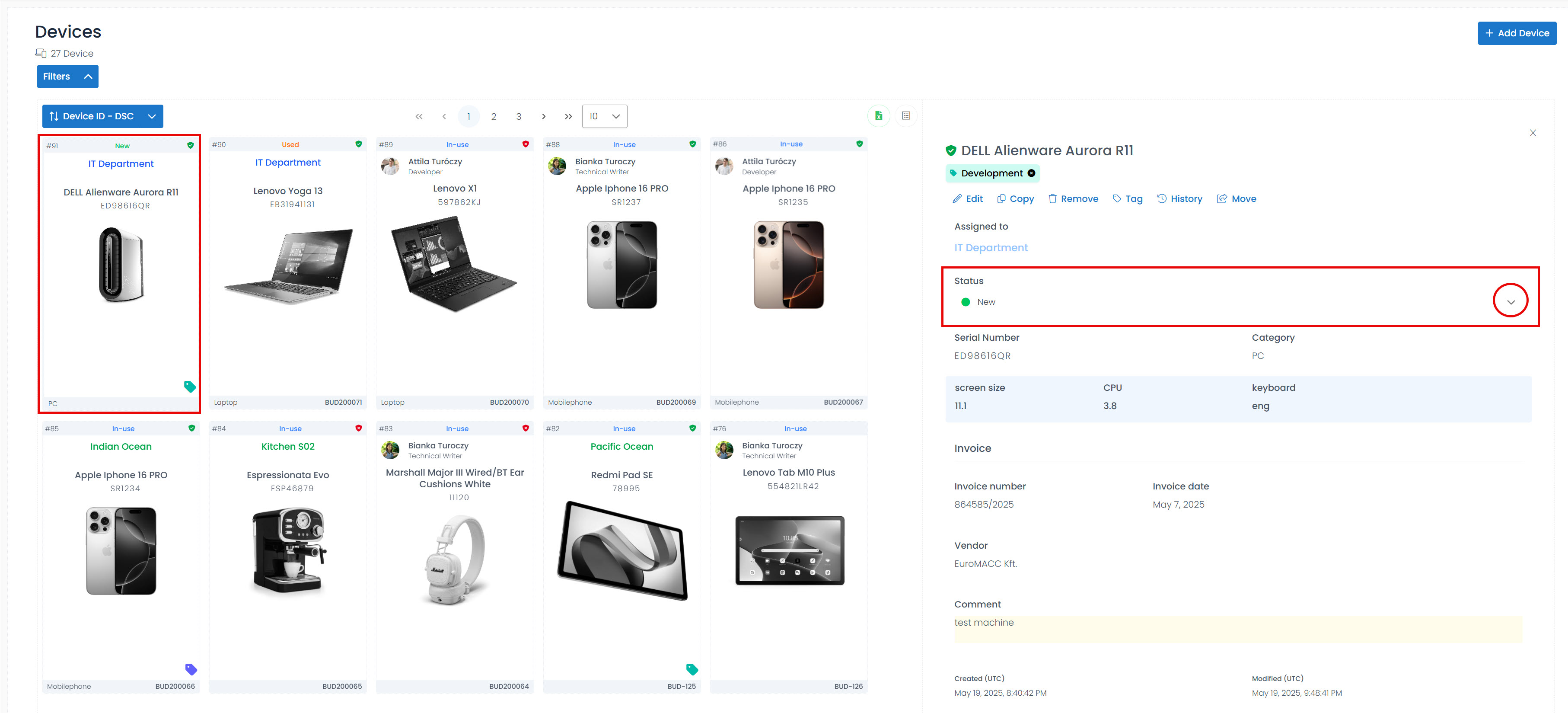The height and width of the screenshot is (713, 1568).
Task: Open the Device ID - DSC sort dropdown
Action: [102, 116]
